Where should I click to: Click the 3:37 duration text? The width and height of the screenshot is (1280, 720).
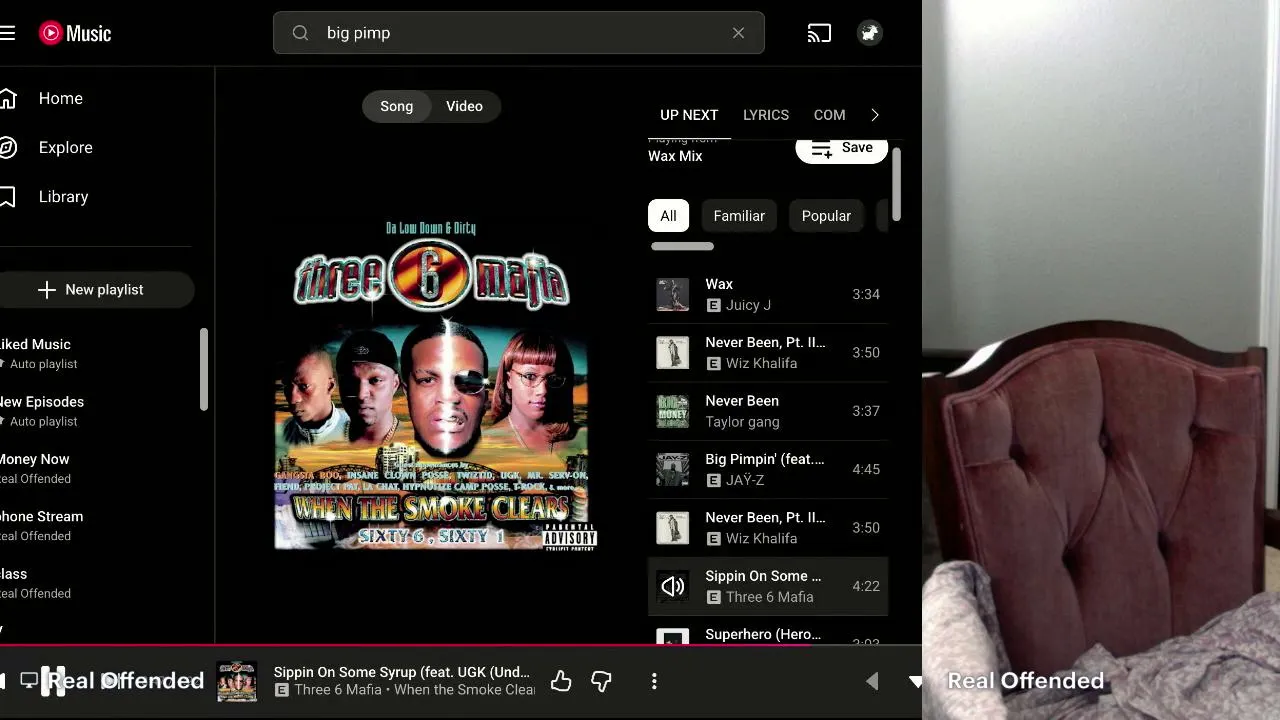[x=866, y=411]
